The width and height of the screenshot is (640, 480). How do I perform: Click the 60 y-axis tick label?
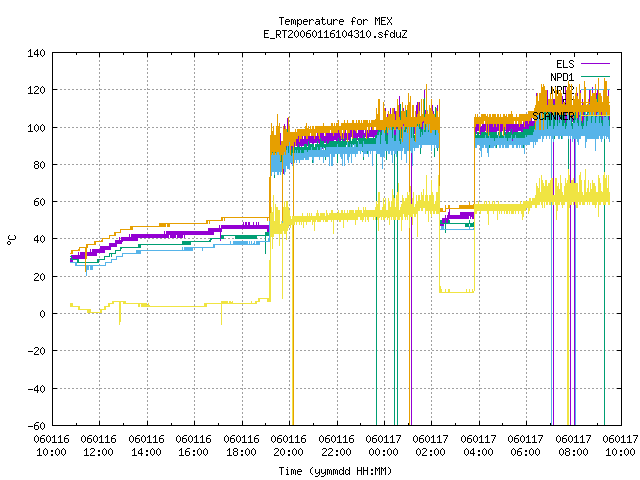coord(39,202)
